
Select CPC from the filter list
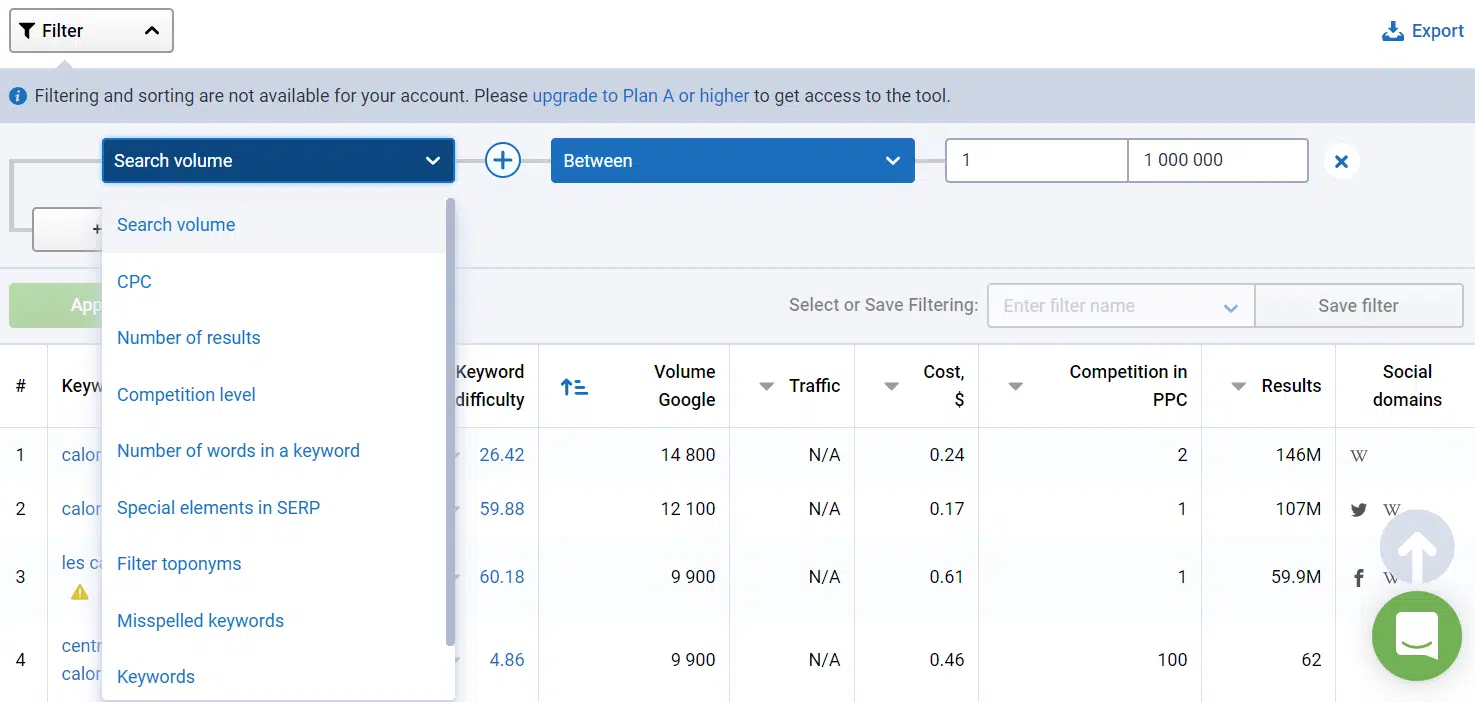click(134, 282)
